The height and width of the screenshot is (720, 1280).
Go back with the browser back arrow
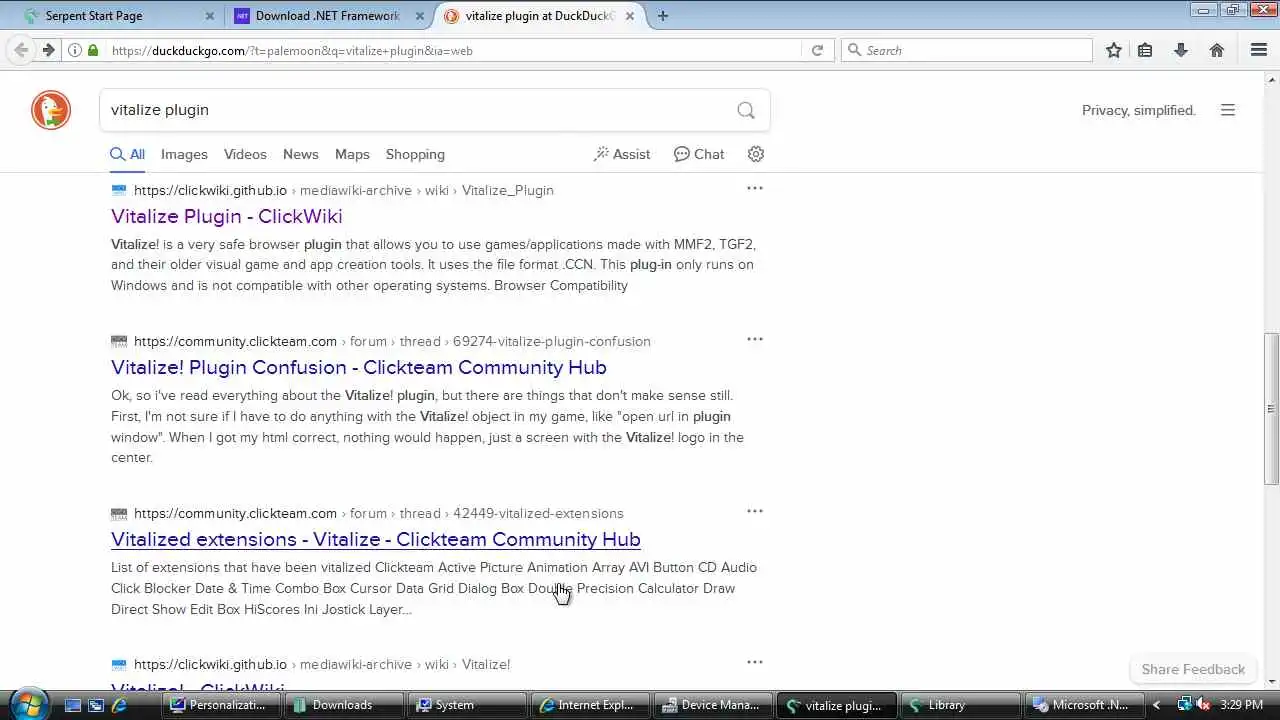[x=21, y=50]
